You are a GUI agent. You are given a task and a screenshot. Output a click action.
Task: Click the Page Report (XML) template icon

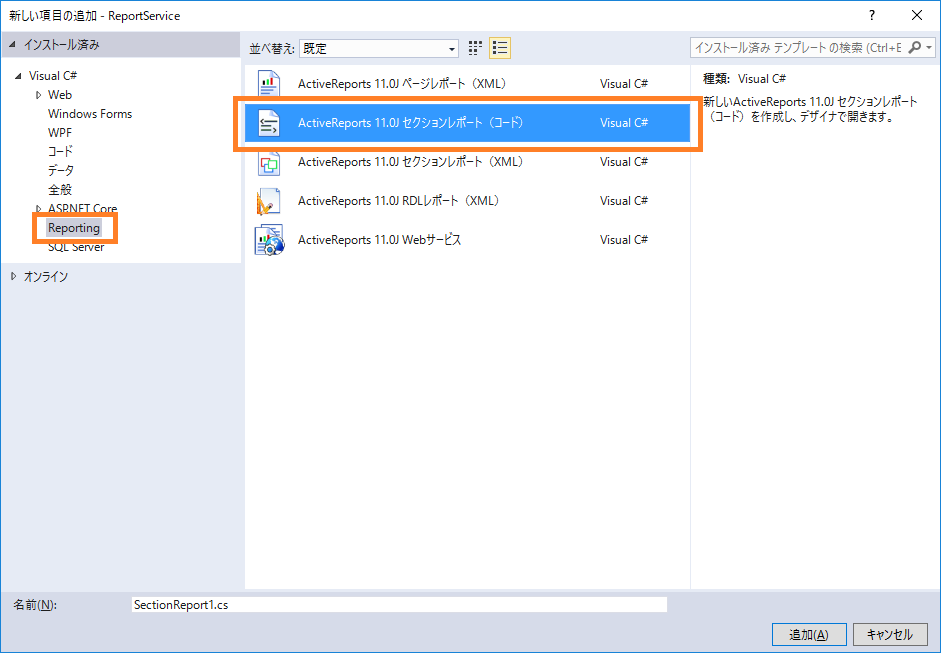tap(269, 83)
